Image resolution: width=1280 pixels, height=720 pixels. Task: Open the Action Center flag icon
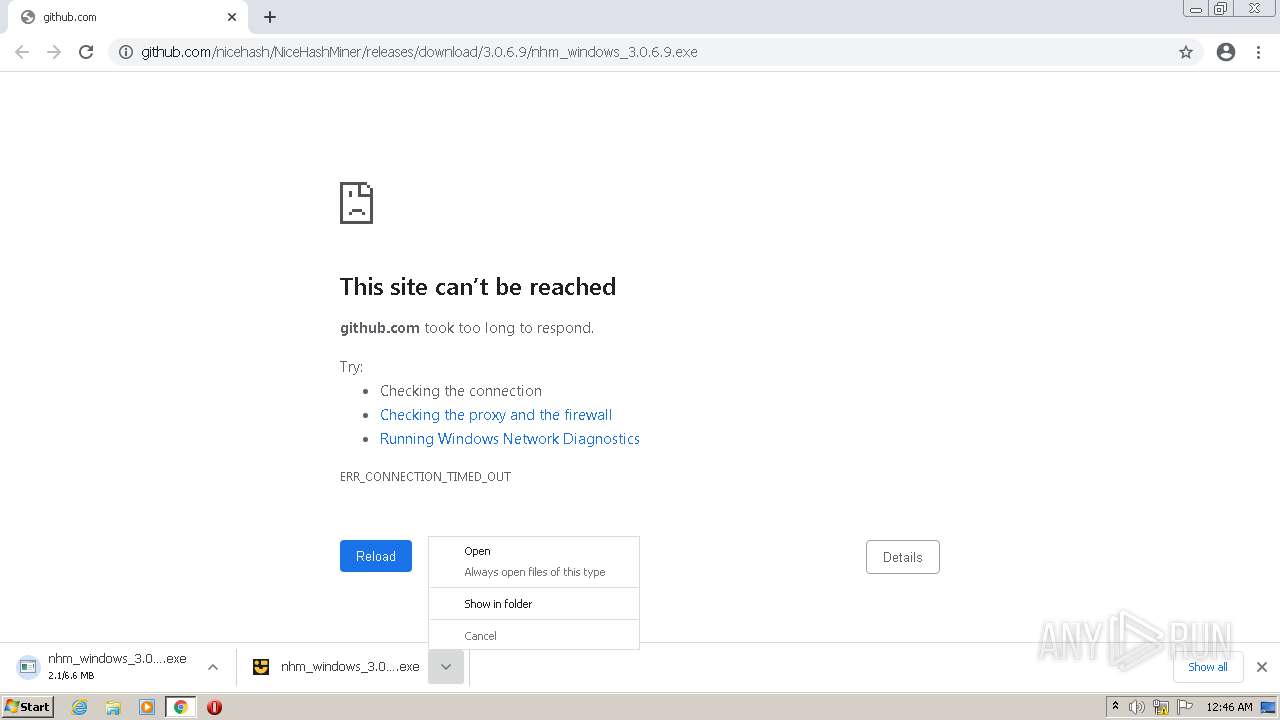(x=1185, y=707)
